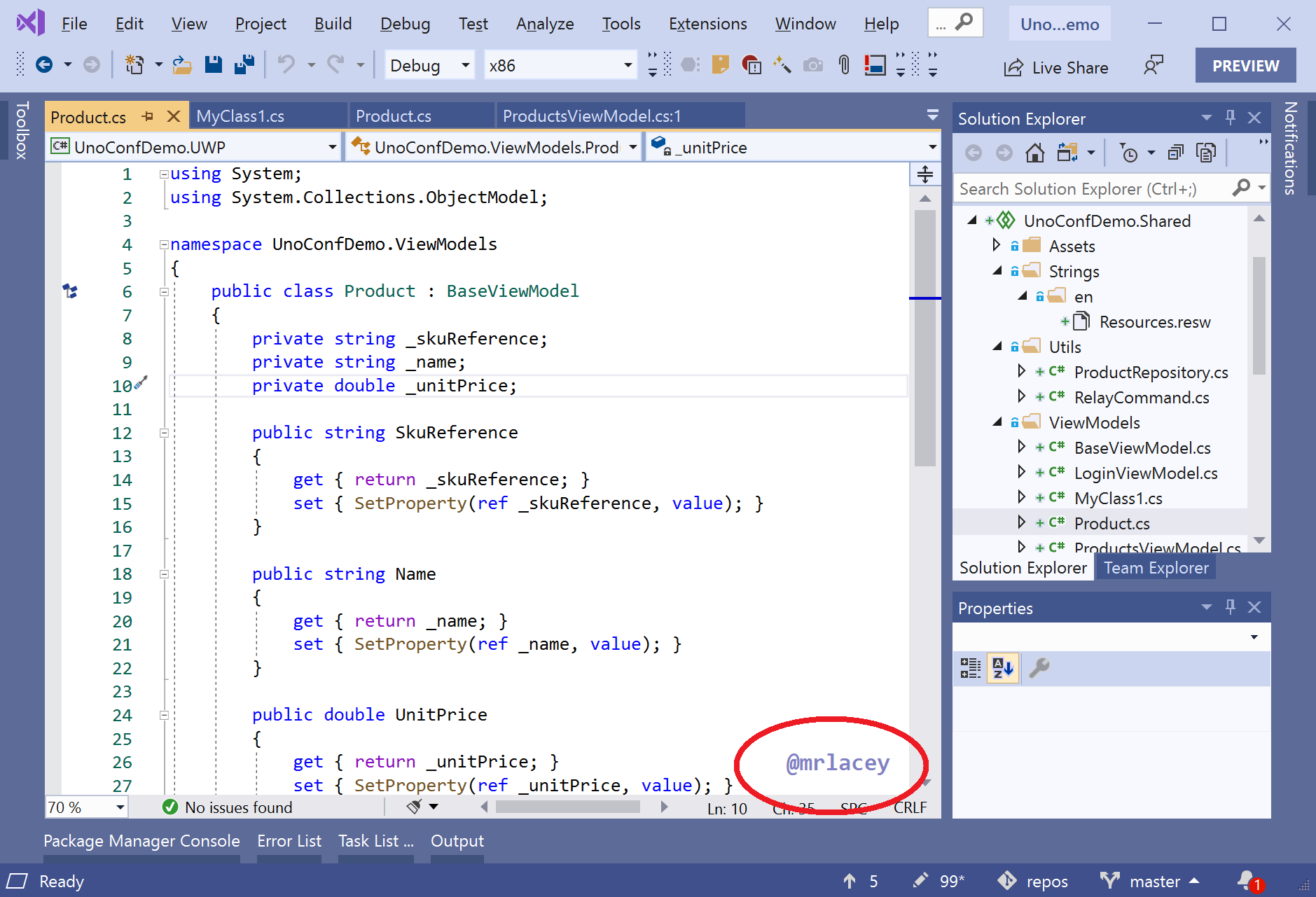The height and width of the screenshot is (897, 1316).
Task: Open the Build menu
Action: tap(333, 24)
